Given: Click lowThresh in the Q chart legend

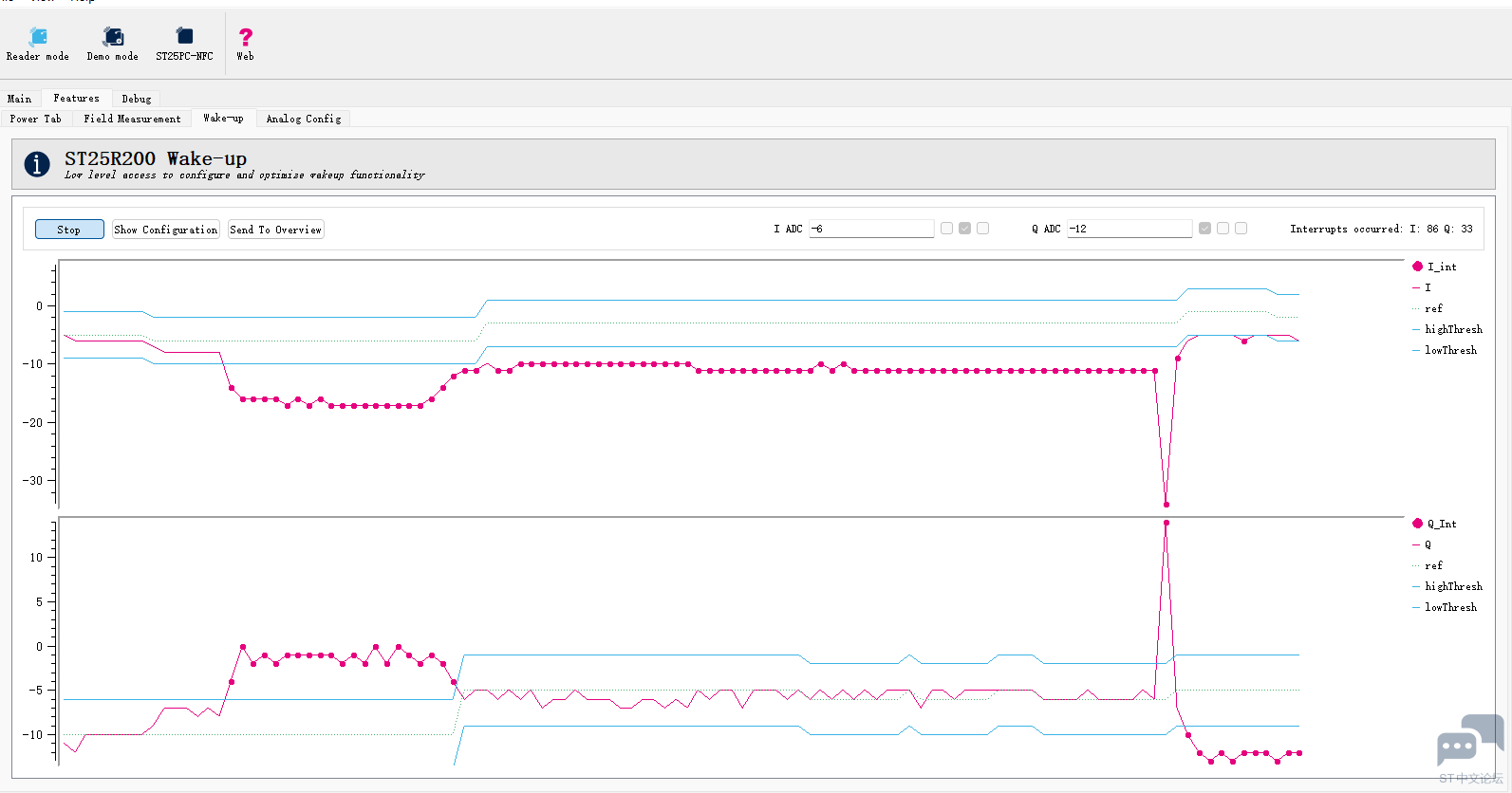Looking at the screenshot, I should (1445, 607).
